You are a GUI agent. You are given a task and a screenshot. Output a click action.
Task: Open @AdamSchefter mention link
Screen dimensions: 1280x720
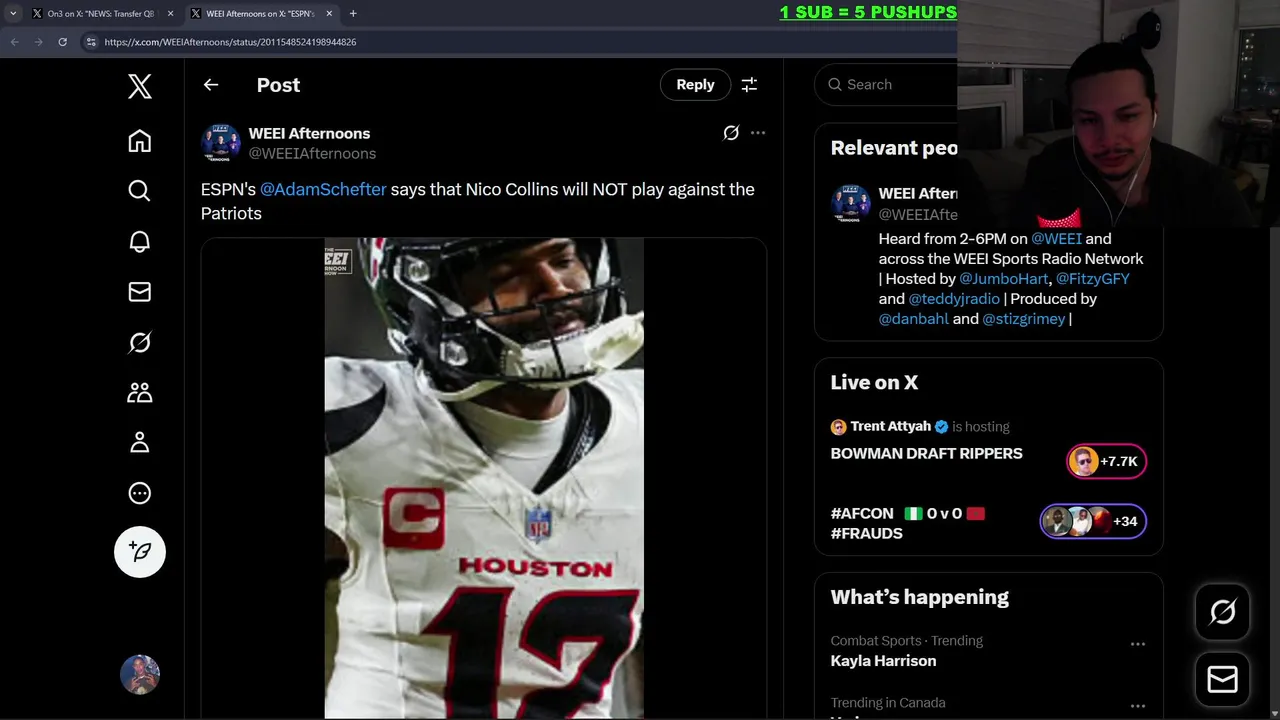[x=323, y=189]
